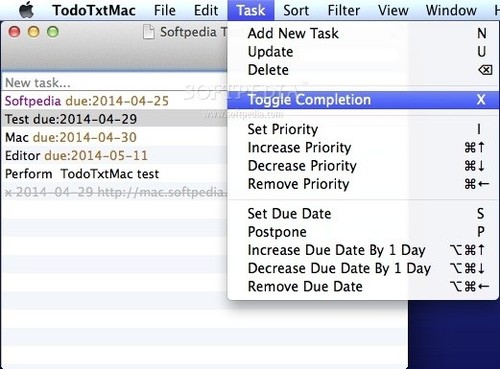Select the Softpedia due:2014-04-25 task
Viewport: 500px width, 369px height.
click(115, 101)
